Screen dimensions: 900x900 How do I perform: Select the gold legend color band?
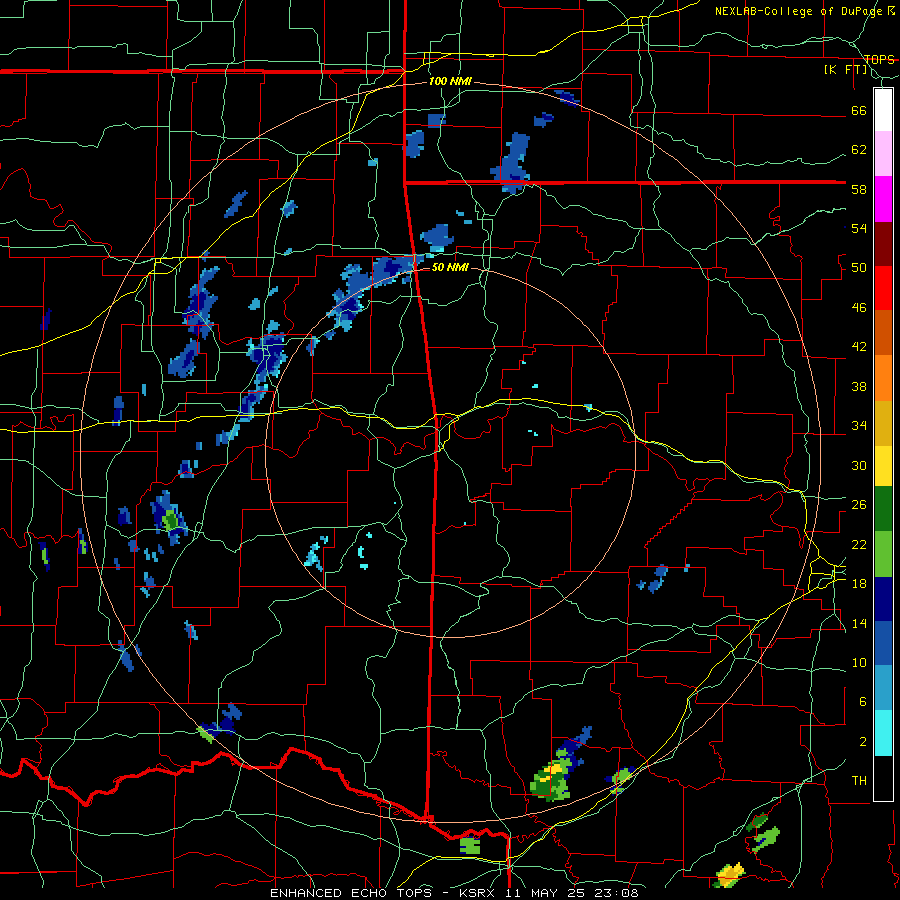point(883,423)
